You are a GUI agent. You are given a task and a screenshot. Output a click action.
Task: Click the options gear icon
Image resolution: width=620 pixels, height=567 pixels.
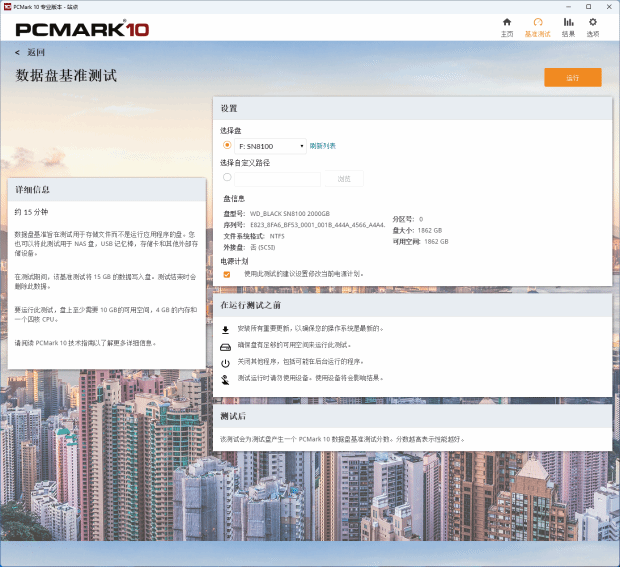coord(593,22)
